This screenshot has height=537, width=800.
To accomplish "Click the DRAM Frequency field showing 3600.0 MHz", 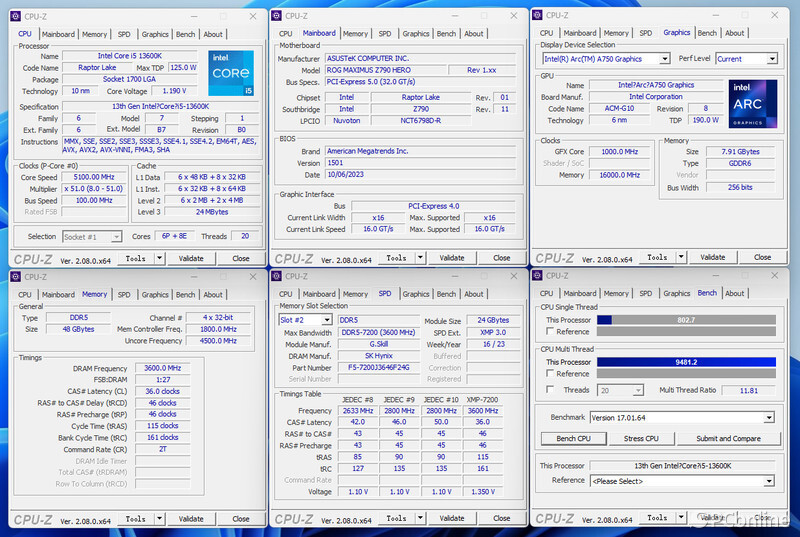I will [162, 368].
